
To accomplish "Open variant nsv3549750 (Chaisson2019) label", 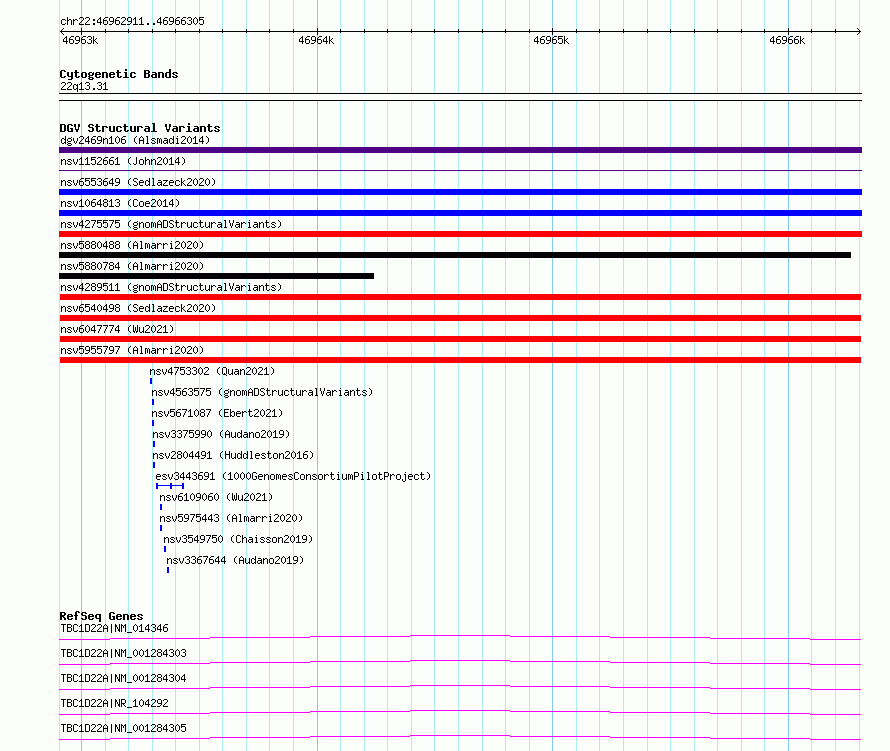I will point(238,539).
